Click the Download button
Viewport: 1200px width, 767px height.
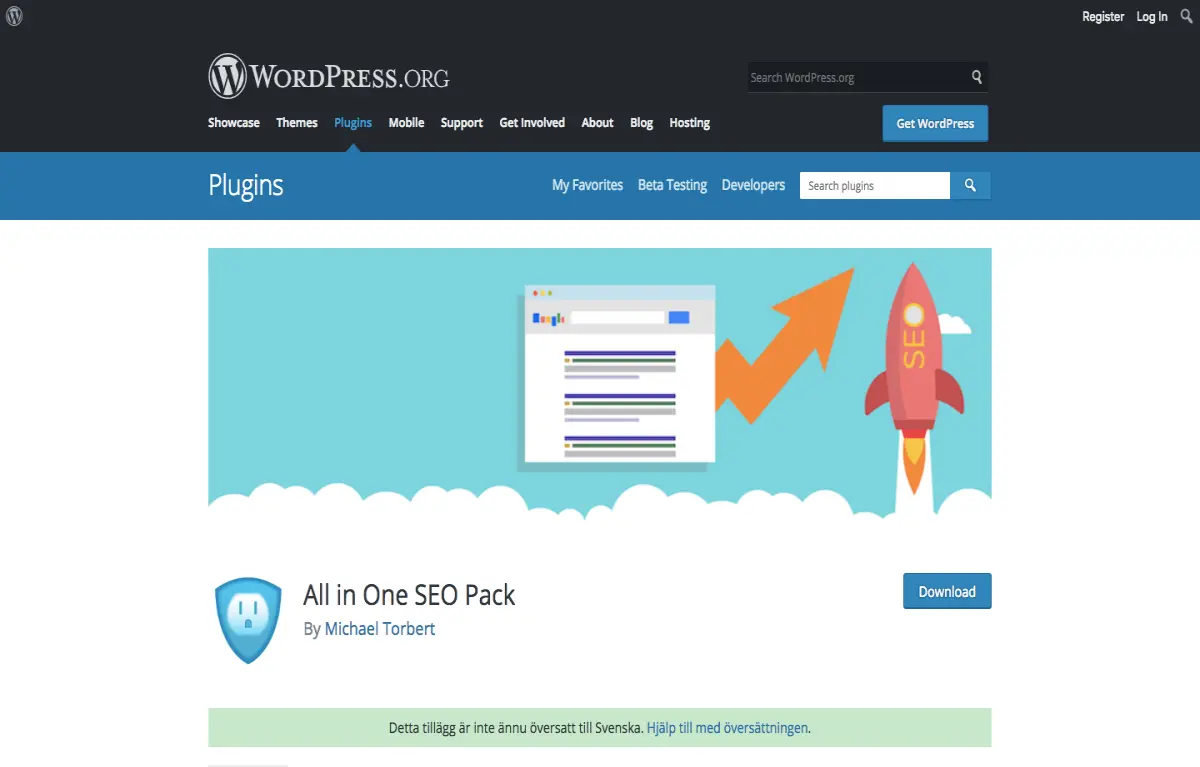[947, 591]
